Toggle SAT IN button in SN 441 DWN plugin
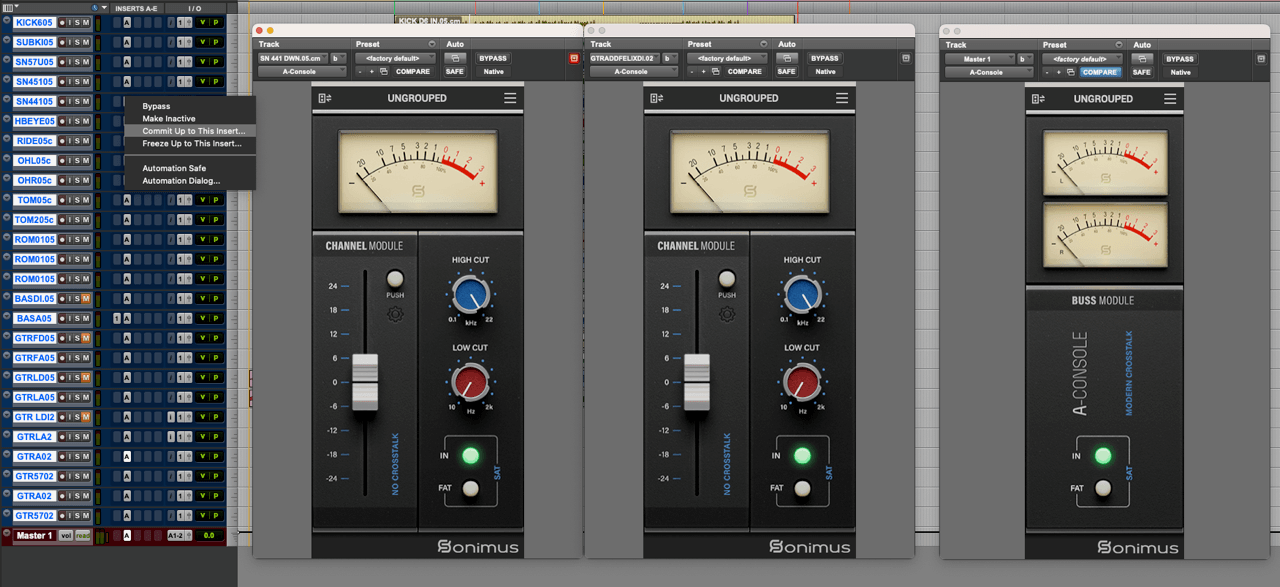Viewport: 1280px width, 587px height. point(470,456)
